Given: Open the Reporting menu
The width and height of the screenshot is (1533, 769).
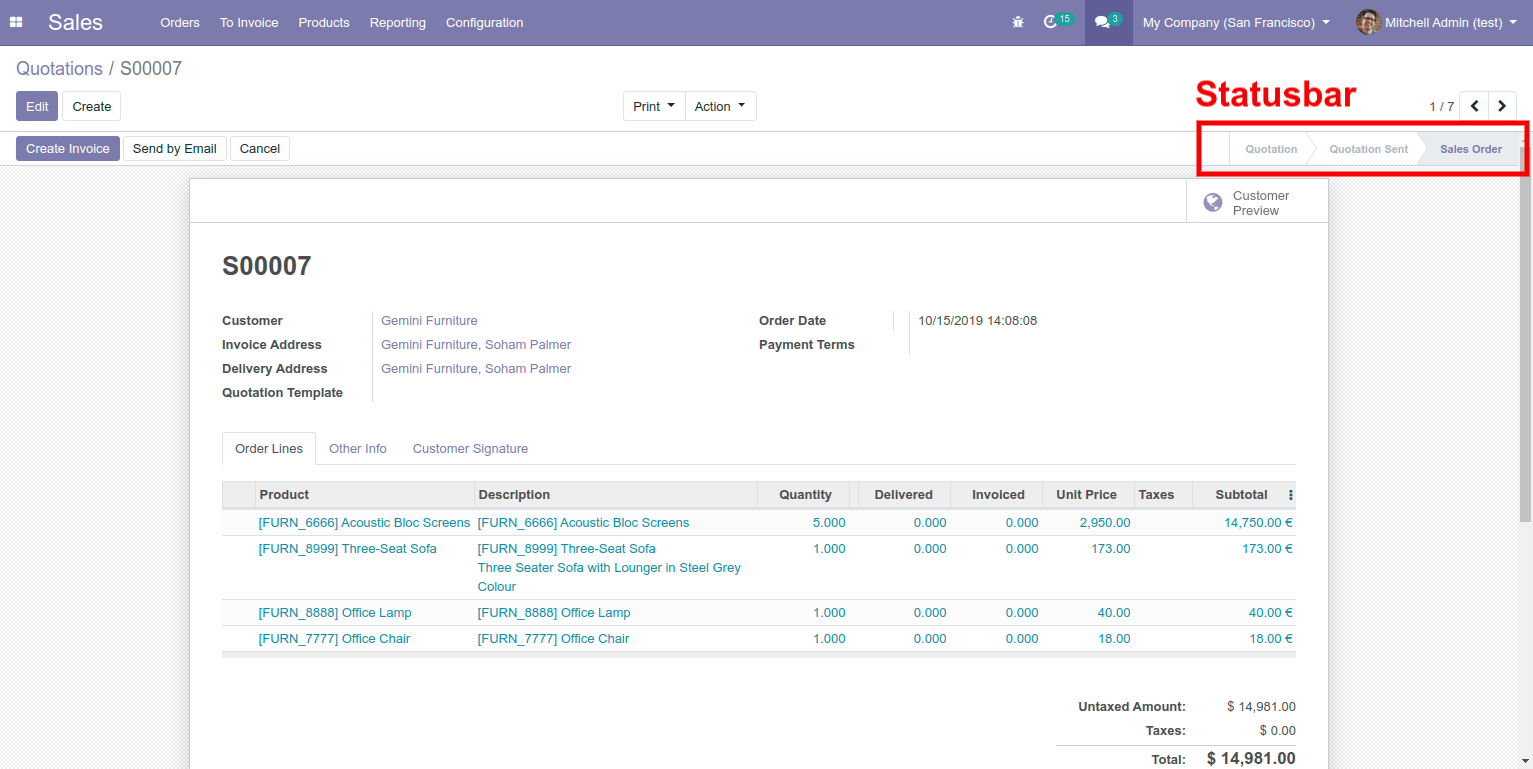Looking at the screenshot, I should tap(397, 22).
